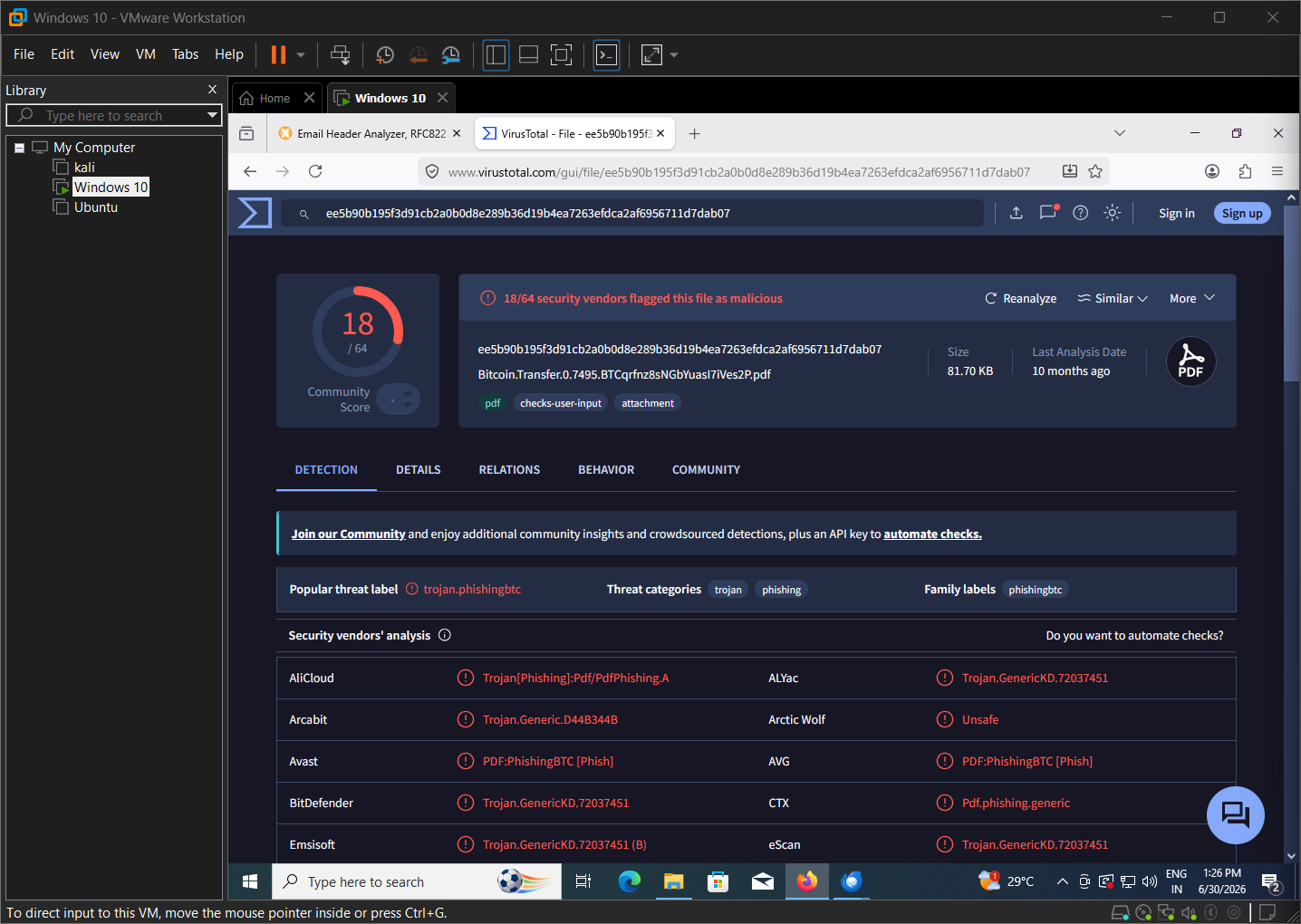Bookmark this page with the star icon
Screen dimensions: 1301x924
[x=1095, y=171]
